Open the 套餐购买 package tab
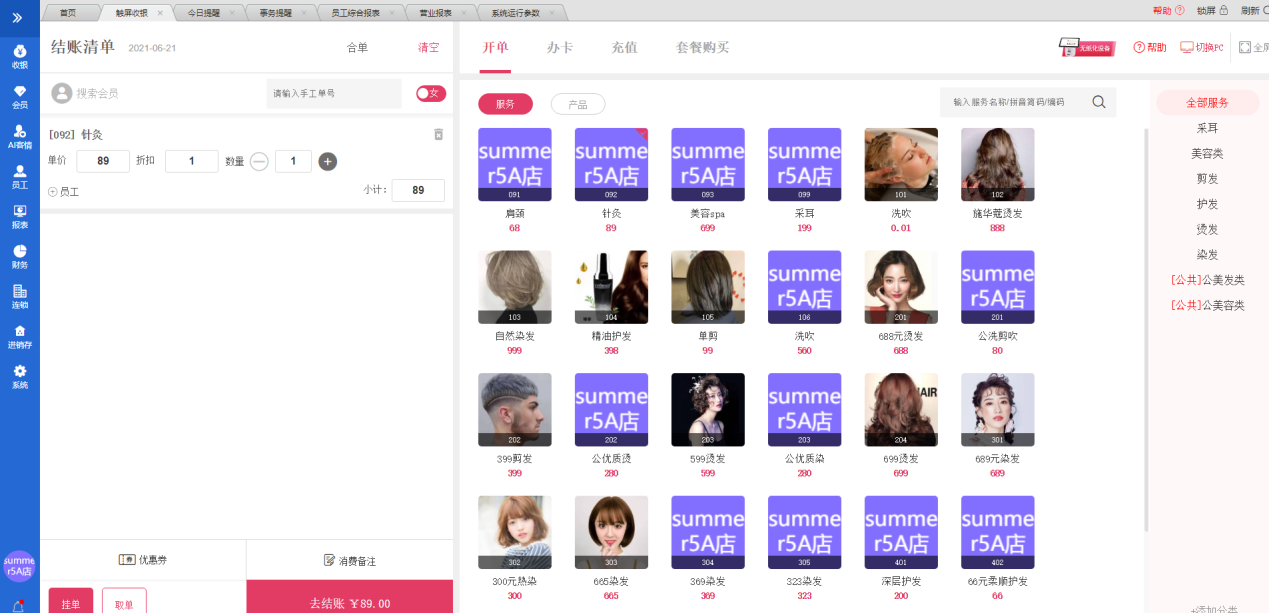 tap(702, 48)
